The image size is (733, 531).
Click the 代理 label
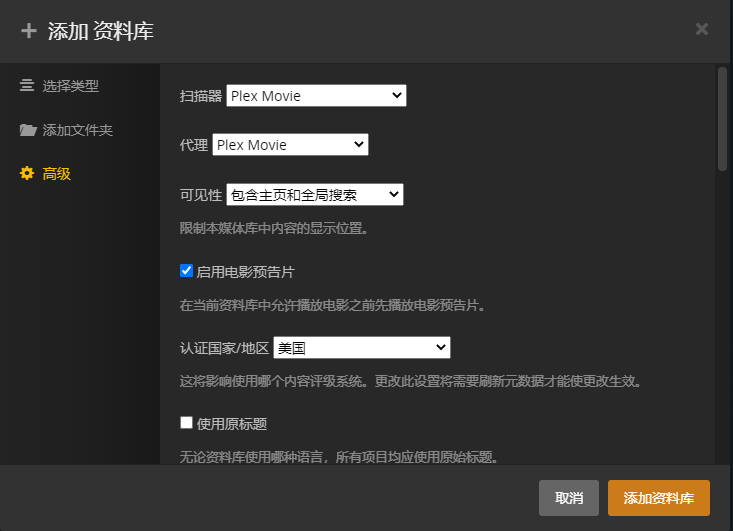tap(194, 145)
